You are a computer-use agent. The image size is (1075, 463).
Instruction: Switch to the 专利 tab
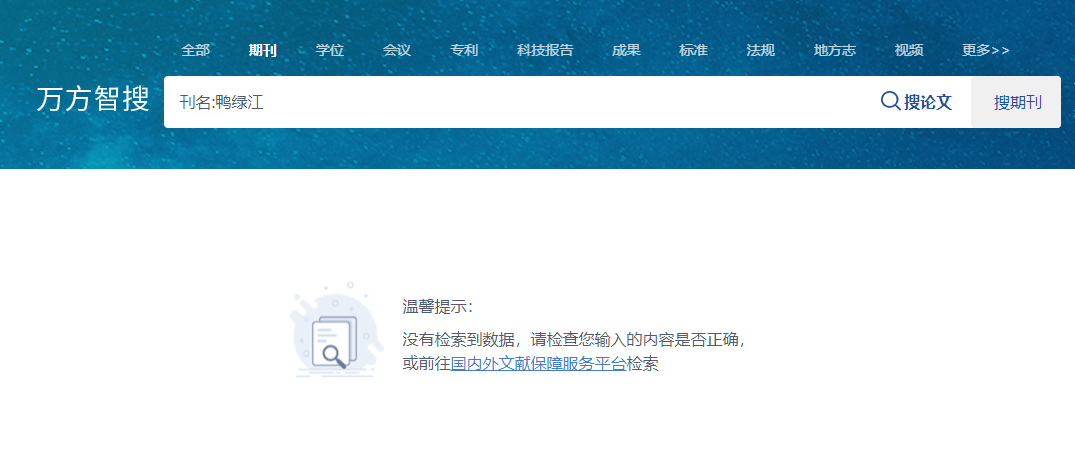[464, 50]
